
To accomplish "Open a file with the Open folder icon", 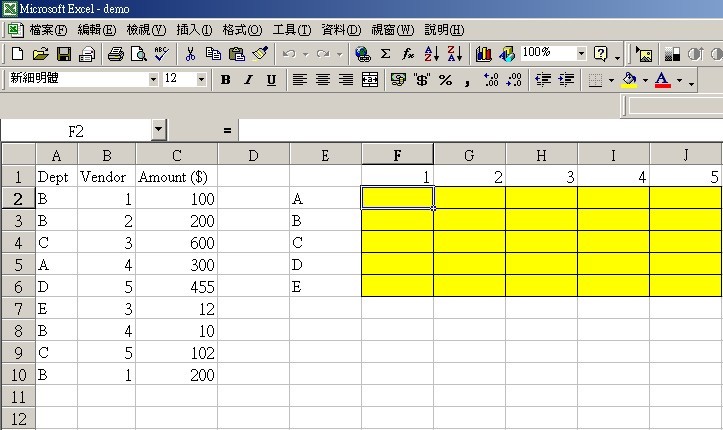I will point(41,54).
